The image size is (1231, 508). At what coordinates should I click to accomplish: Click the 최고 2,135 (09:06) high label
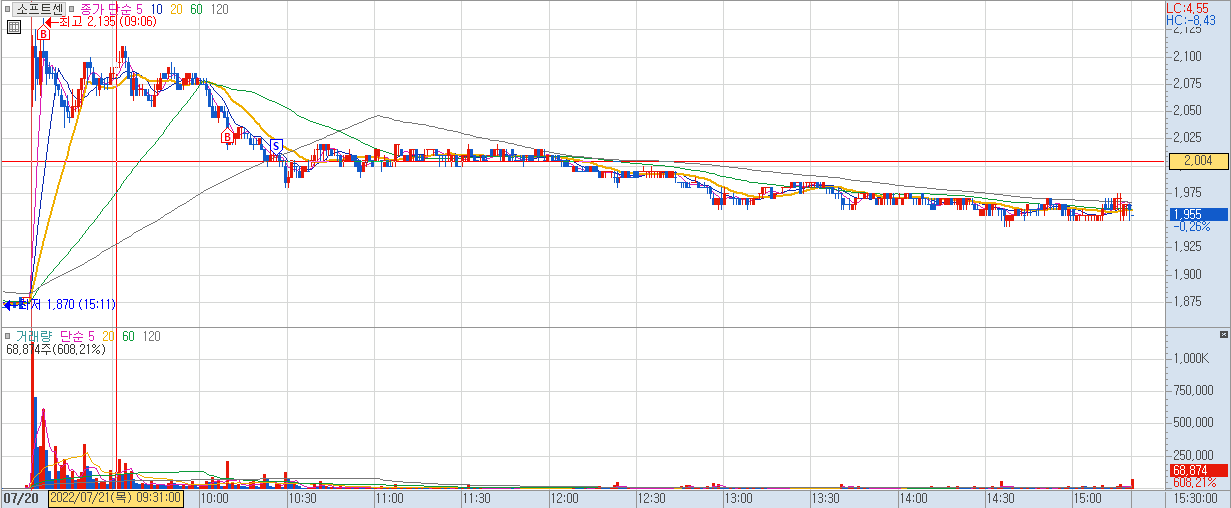tap(107, 21)
